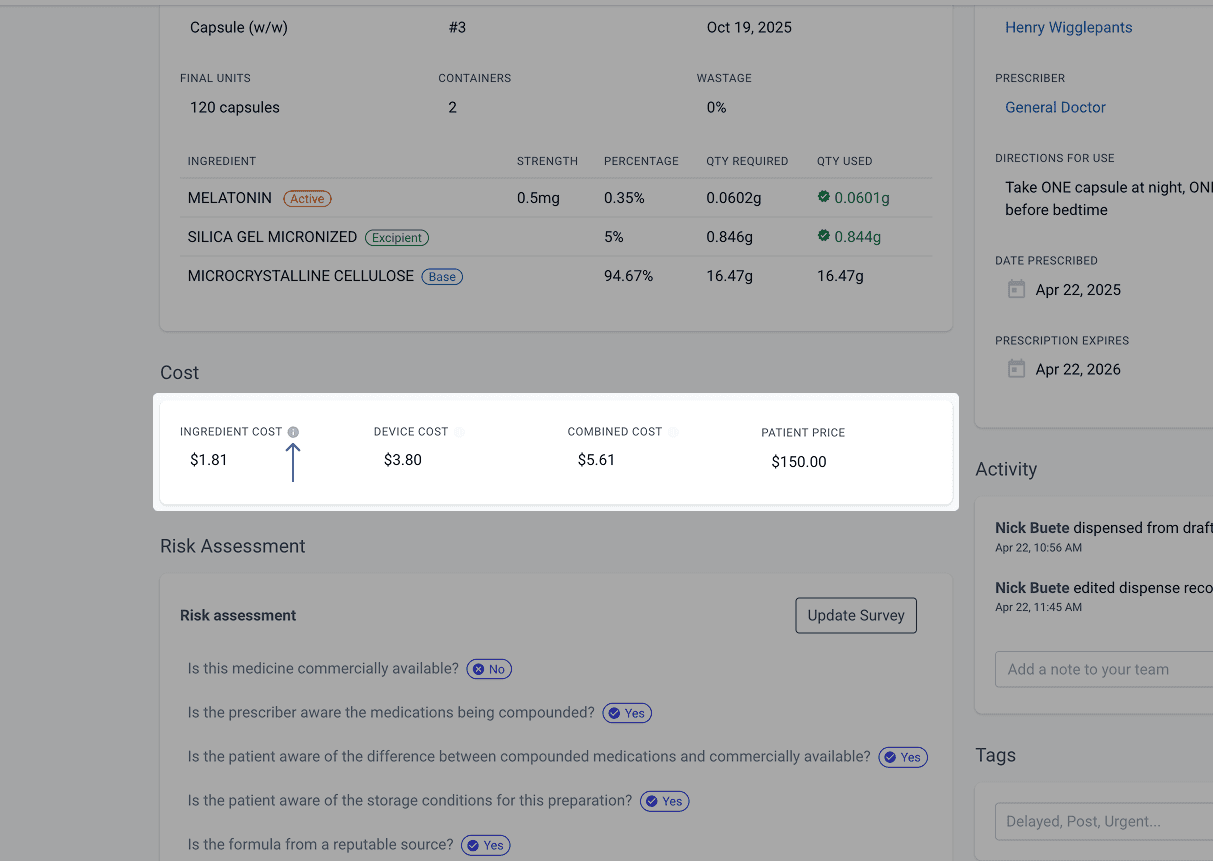Click the directions text 'Take ONE capsule at night'
Image resolution: width=1213 pixels, height=861 pixels.
[1109, 187]
